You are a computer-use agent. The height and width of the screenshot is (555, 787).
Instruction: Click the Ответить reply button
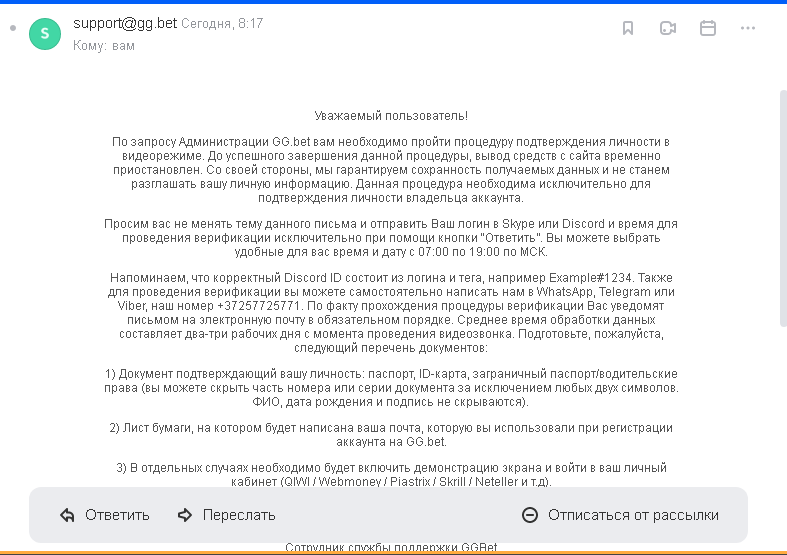click(104, 515)
